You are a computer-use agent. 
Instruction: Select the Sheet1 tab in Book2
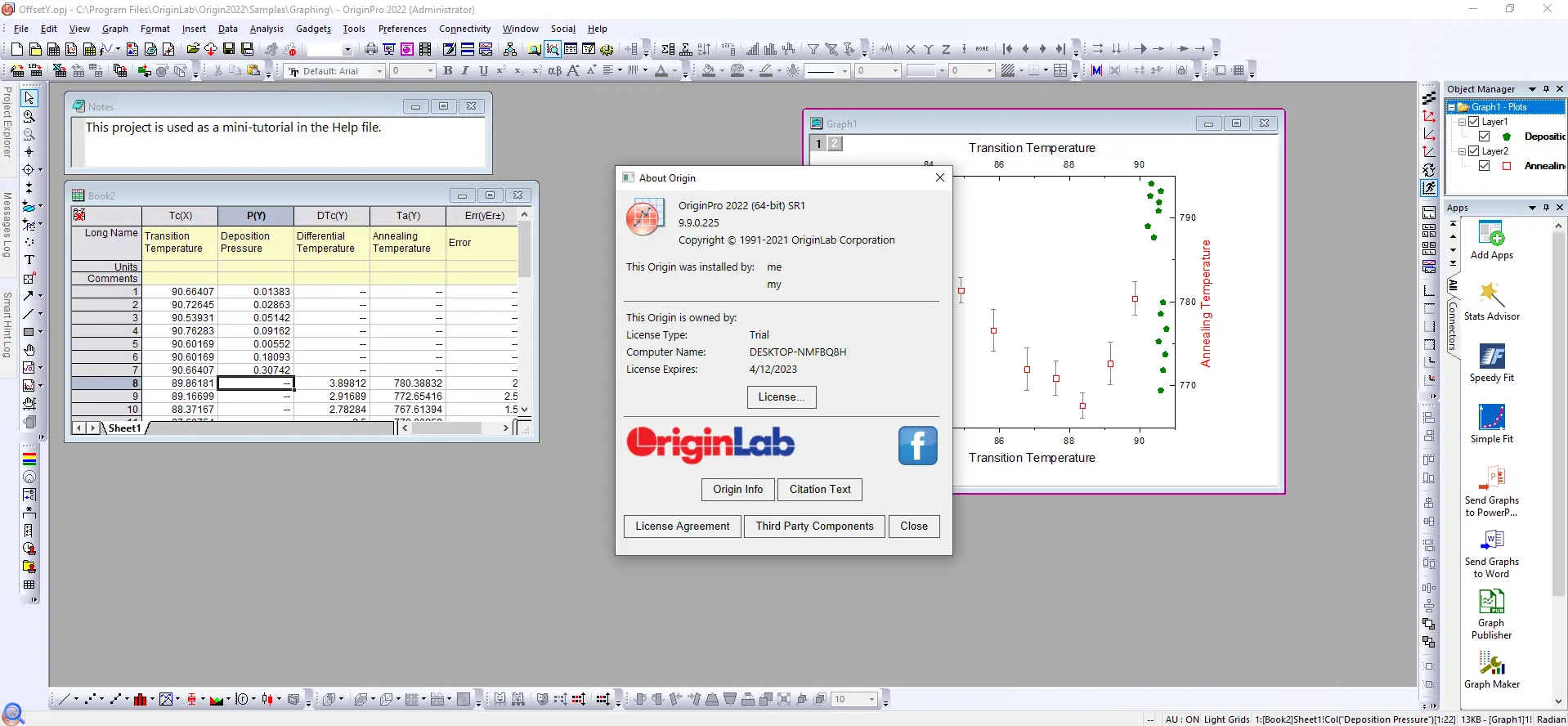(x=124, y=428)
